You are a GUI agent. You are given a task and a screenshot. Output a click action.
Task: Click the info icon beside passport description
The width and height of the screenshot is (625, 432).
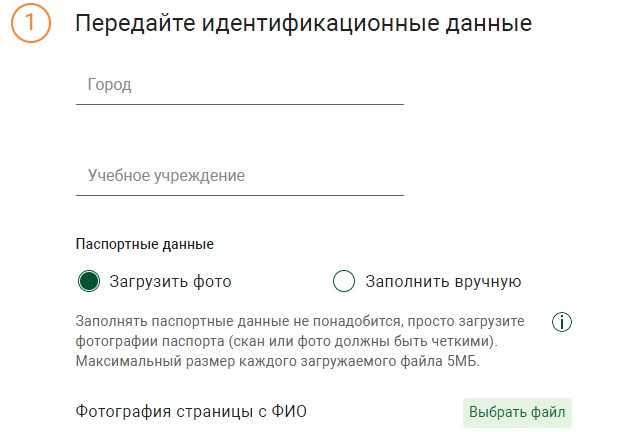coord(562,322)
